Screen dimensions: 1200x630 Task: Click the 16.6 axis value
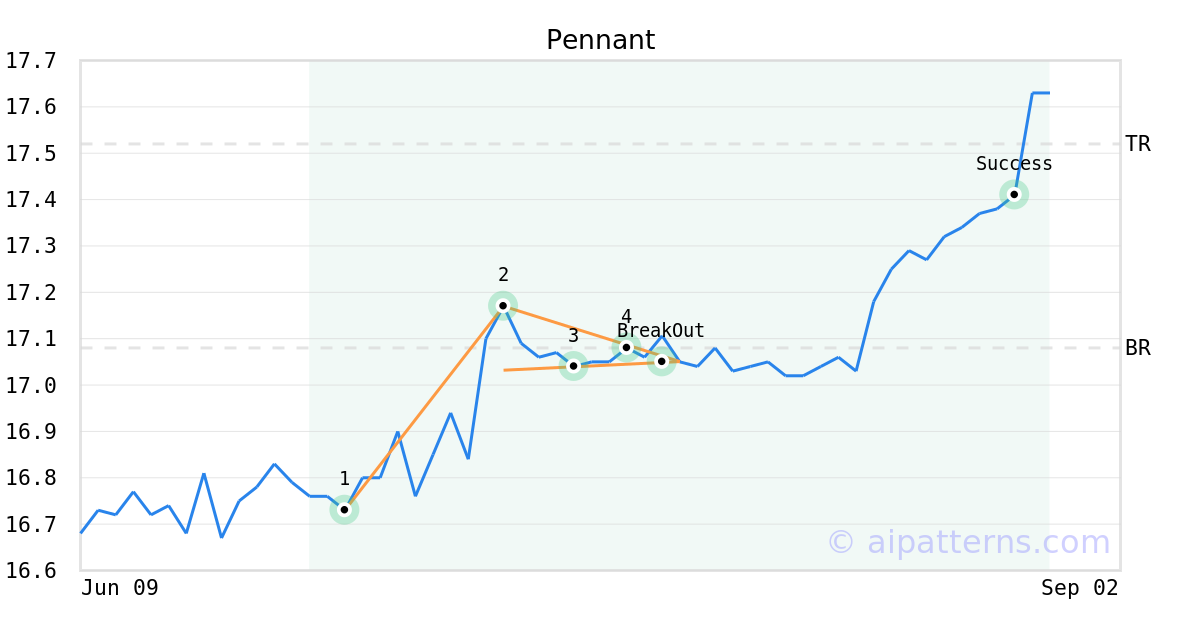(31, 571)
